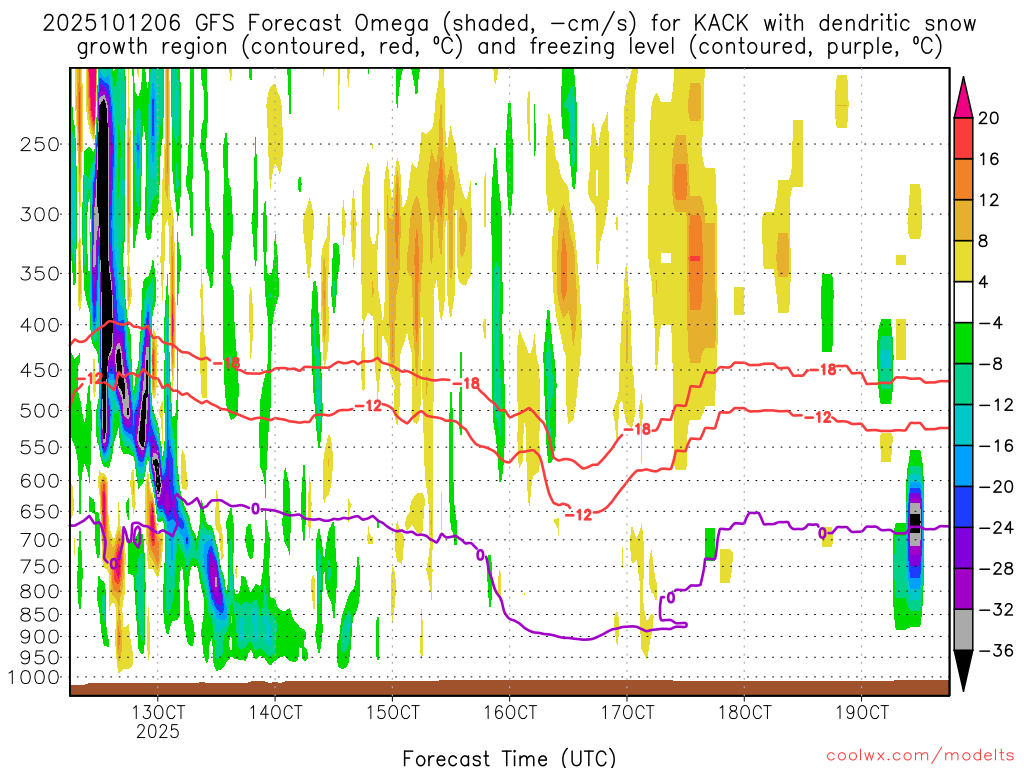Select the green -4 to -8 colorbar segment

point(963,344)
